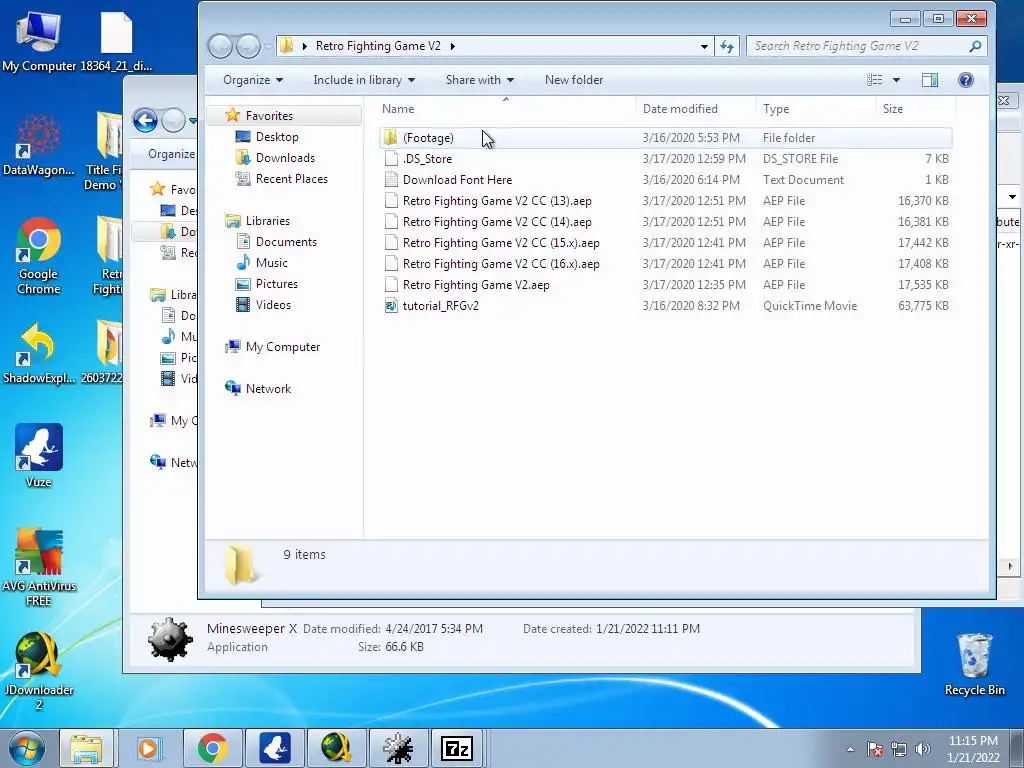Screen dimensions: 1024x768
Task: Open Vuze from the taskbar
Action: click(x=275, y=748)
